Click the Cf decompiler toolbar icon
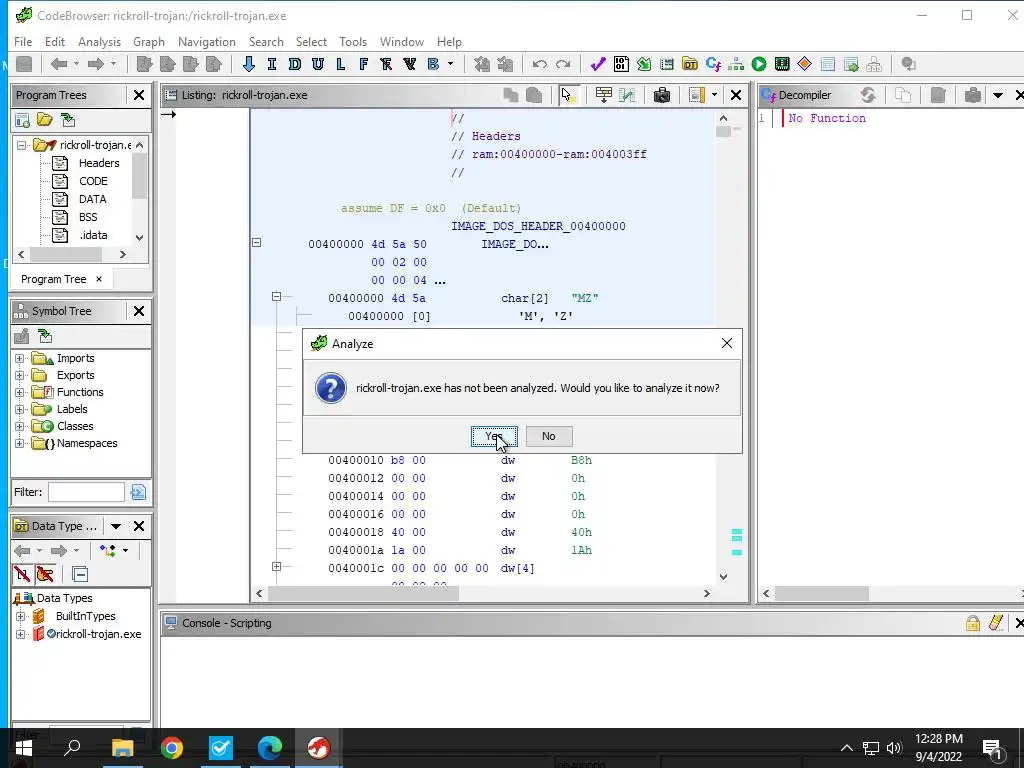This screenshot has height=768, width=1024. 713,64
